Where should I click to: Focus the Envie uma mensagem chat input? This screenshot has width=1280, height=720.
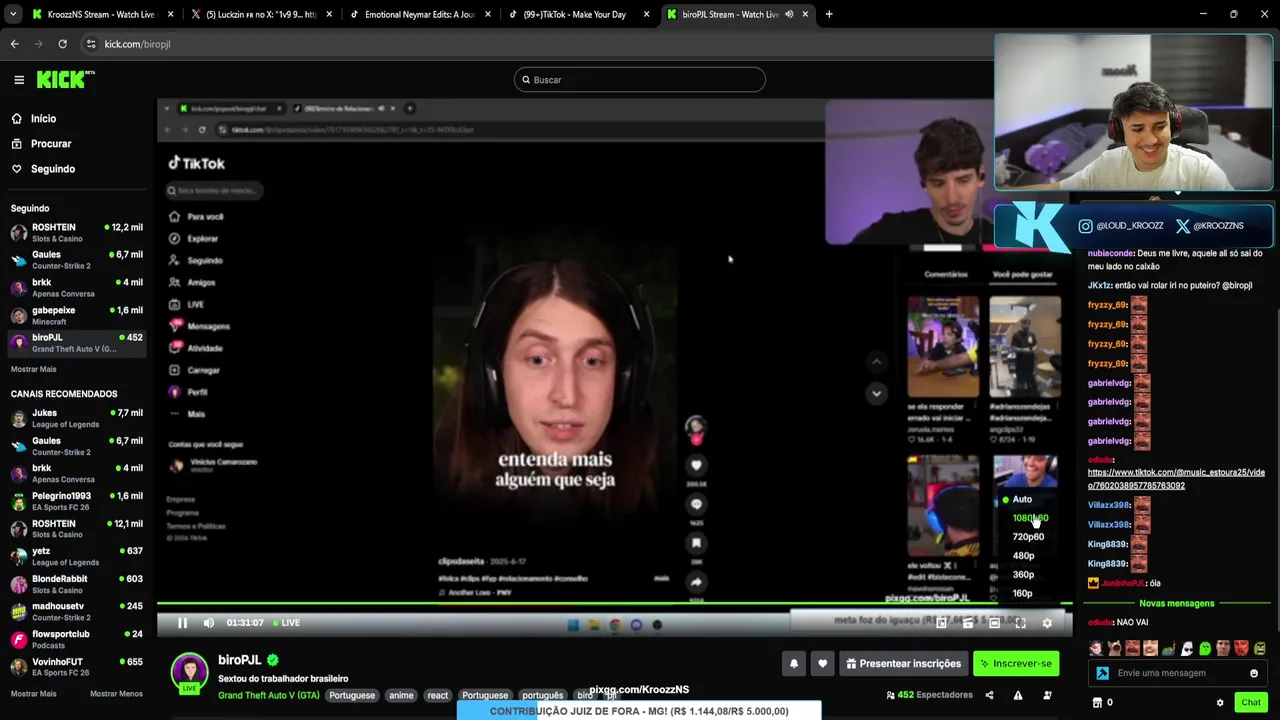[x=1176, y=673]
